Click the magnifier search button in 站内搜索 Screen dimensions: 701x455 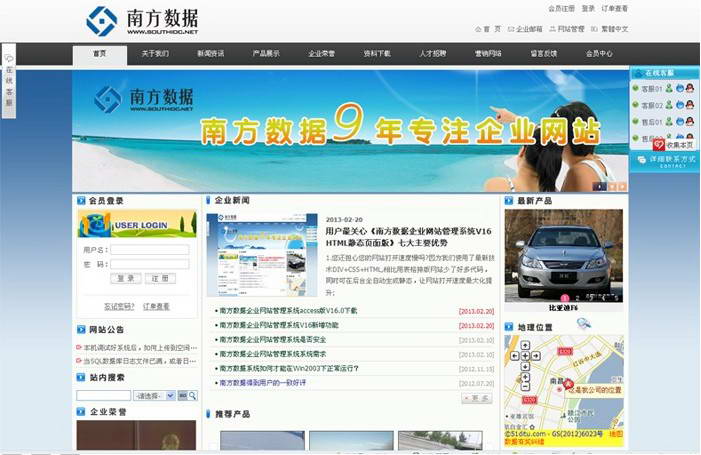[192, 396]
